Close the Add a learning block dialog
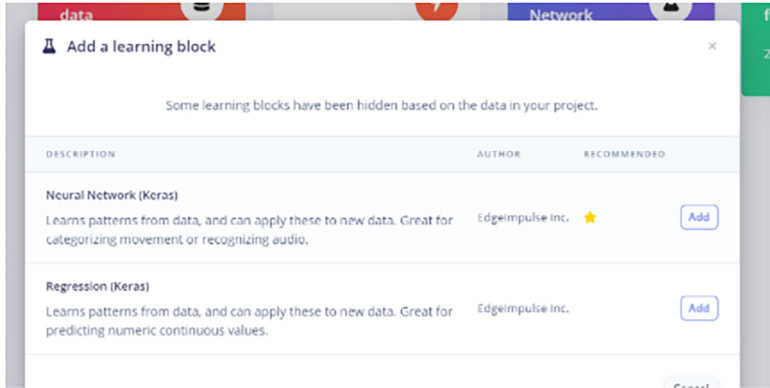This screenshot has width=770, height=388. coord(712,46)
